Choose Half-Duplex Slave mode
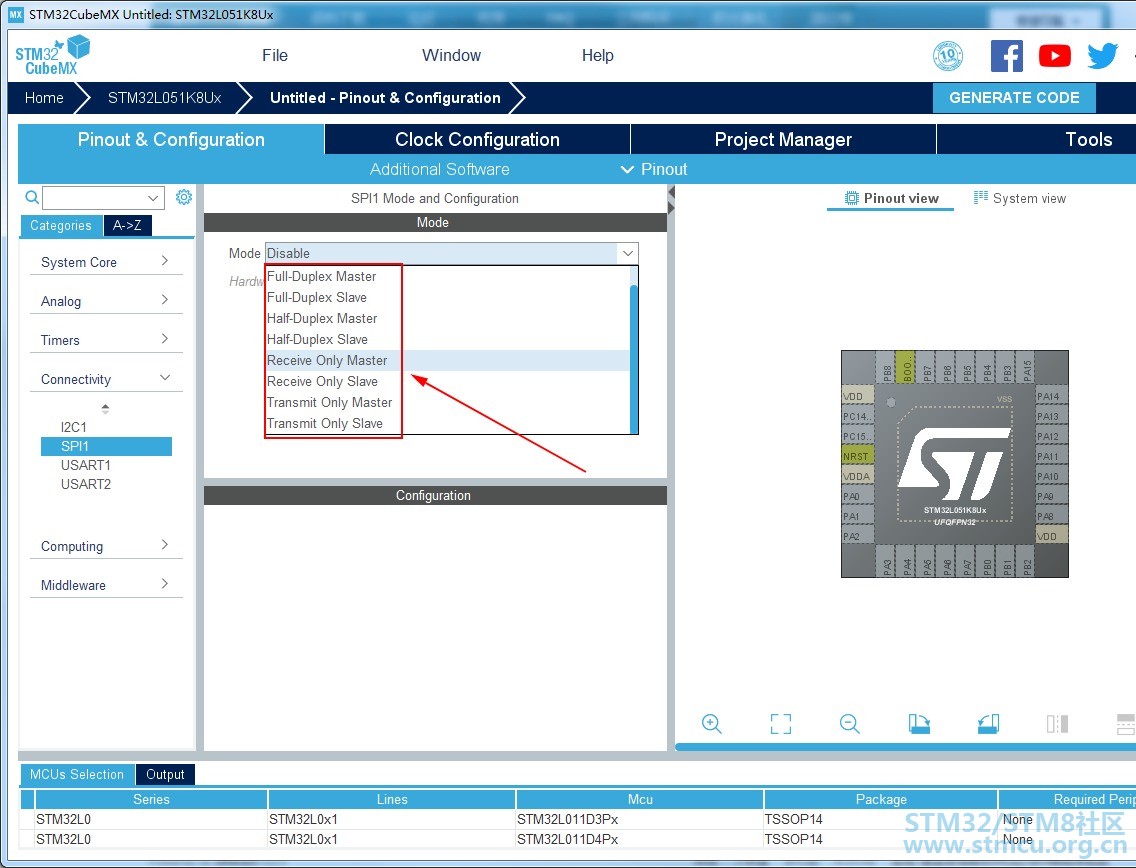Screen dimensions: 1136x868 [x=448, y=340]
